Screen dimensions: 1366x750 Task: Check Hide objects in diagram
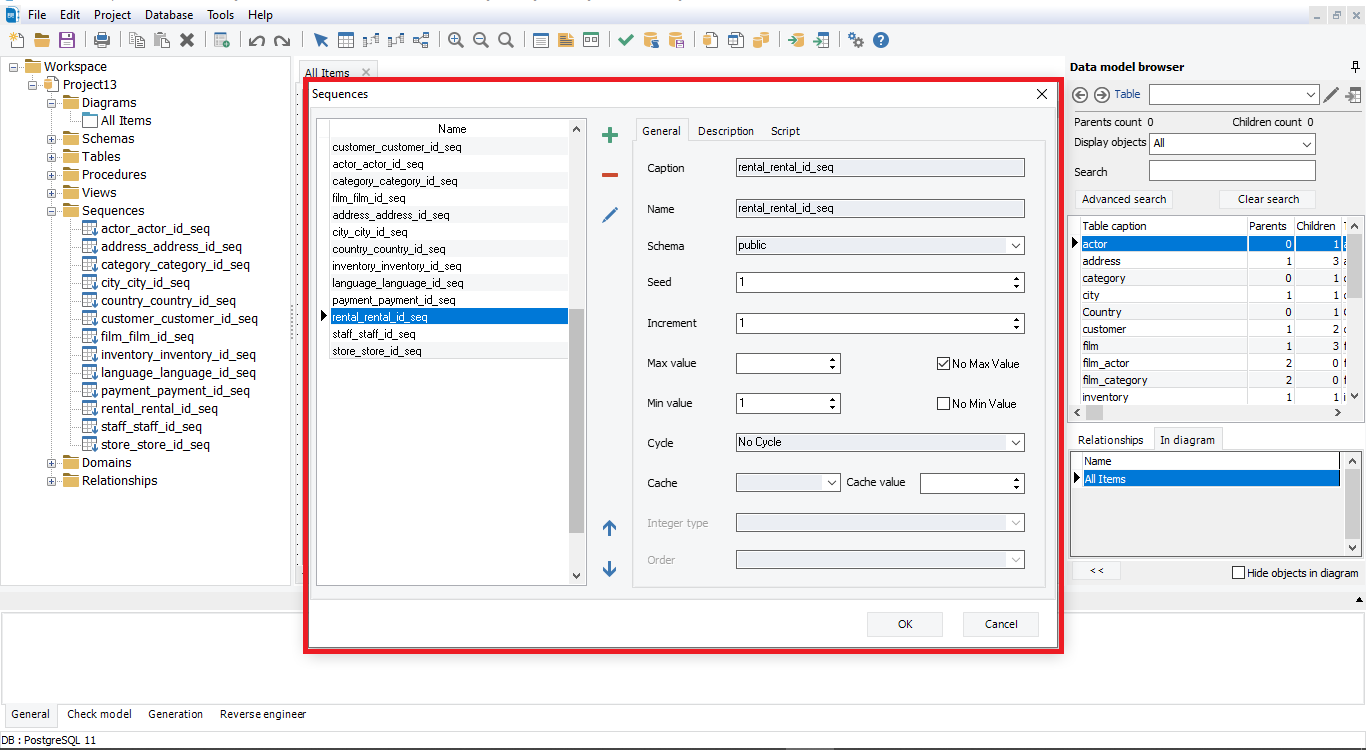pyautogui.click(x=1238, y=570)
